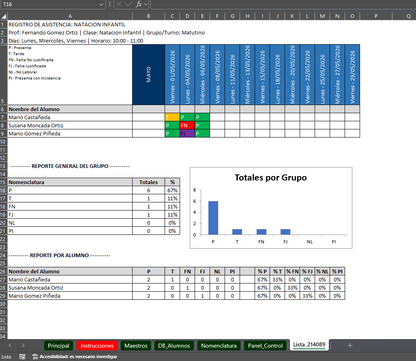The width and height of the screenshot is (416, 361).
Task: Click the P bar in the chart
Action: pos(213,218)
